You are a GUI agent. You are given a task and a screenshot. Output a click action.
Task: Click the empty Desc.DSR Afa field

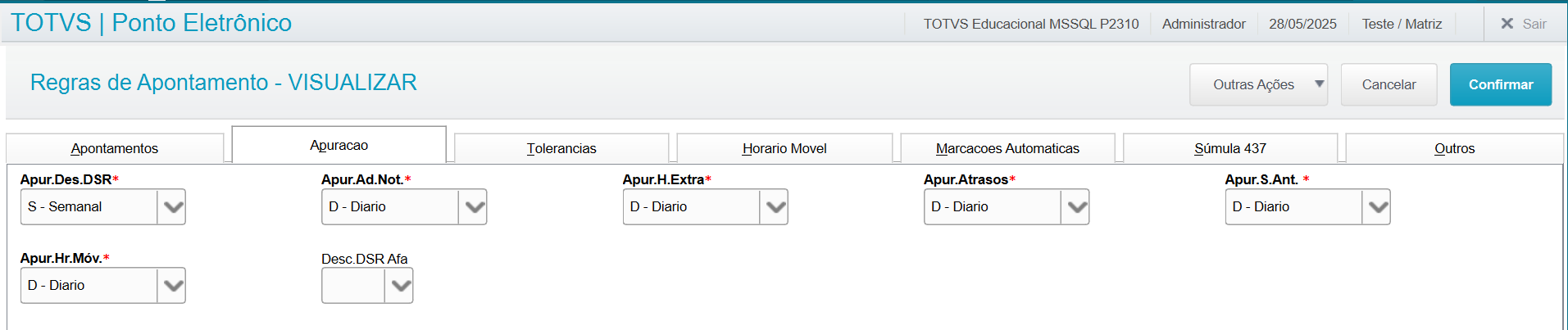click(x=353, y=286)
